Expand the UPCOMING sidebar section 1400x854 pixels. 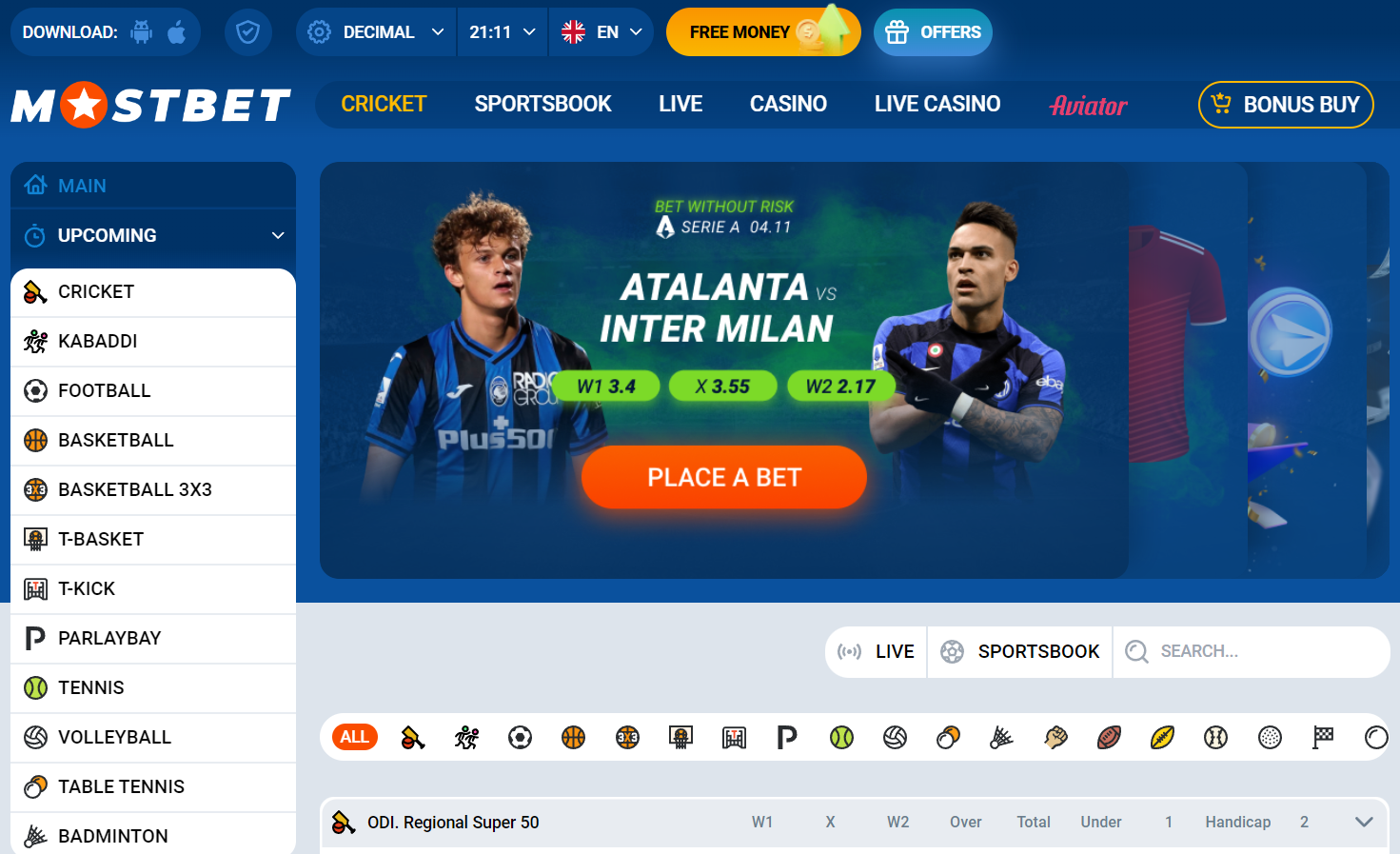[153, 235]
